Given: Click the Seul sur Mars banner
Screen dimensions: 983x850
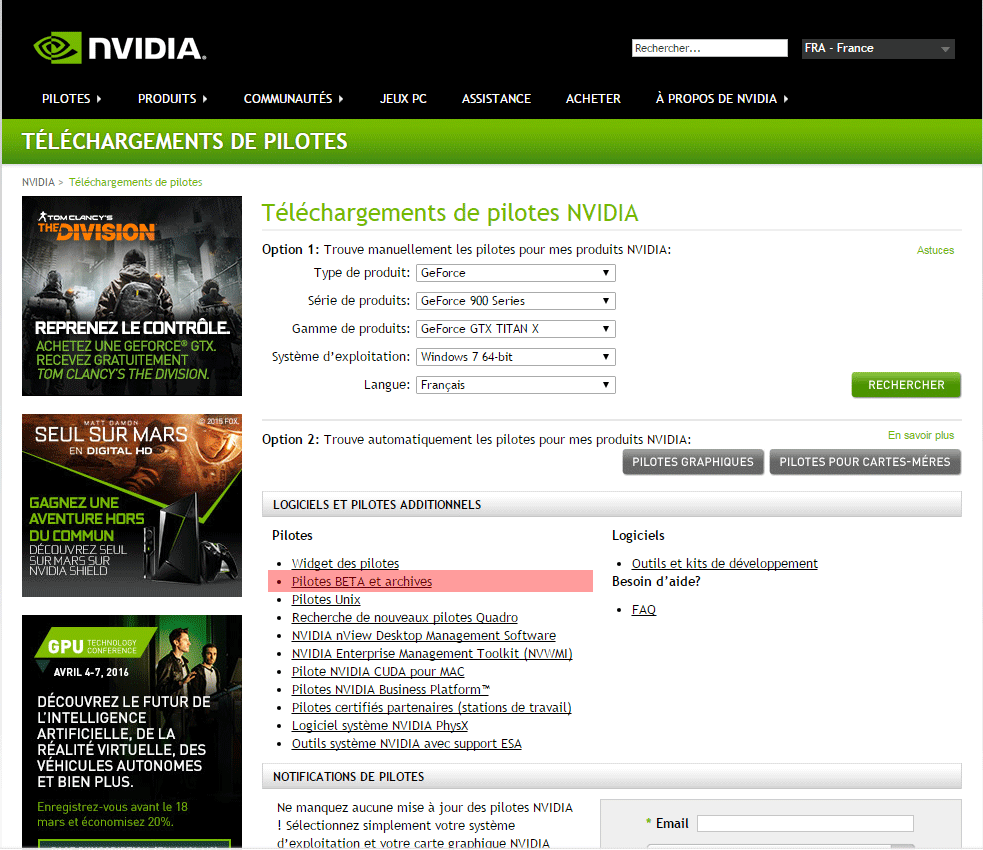Looking at the screenshot, I should point(132,505).
